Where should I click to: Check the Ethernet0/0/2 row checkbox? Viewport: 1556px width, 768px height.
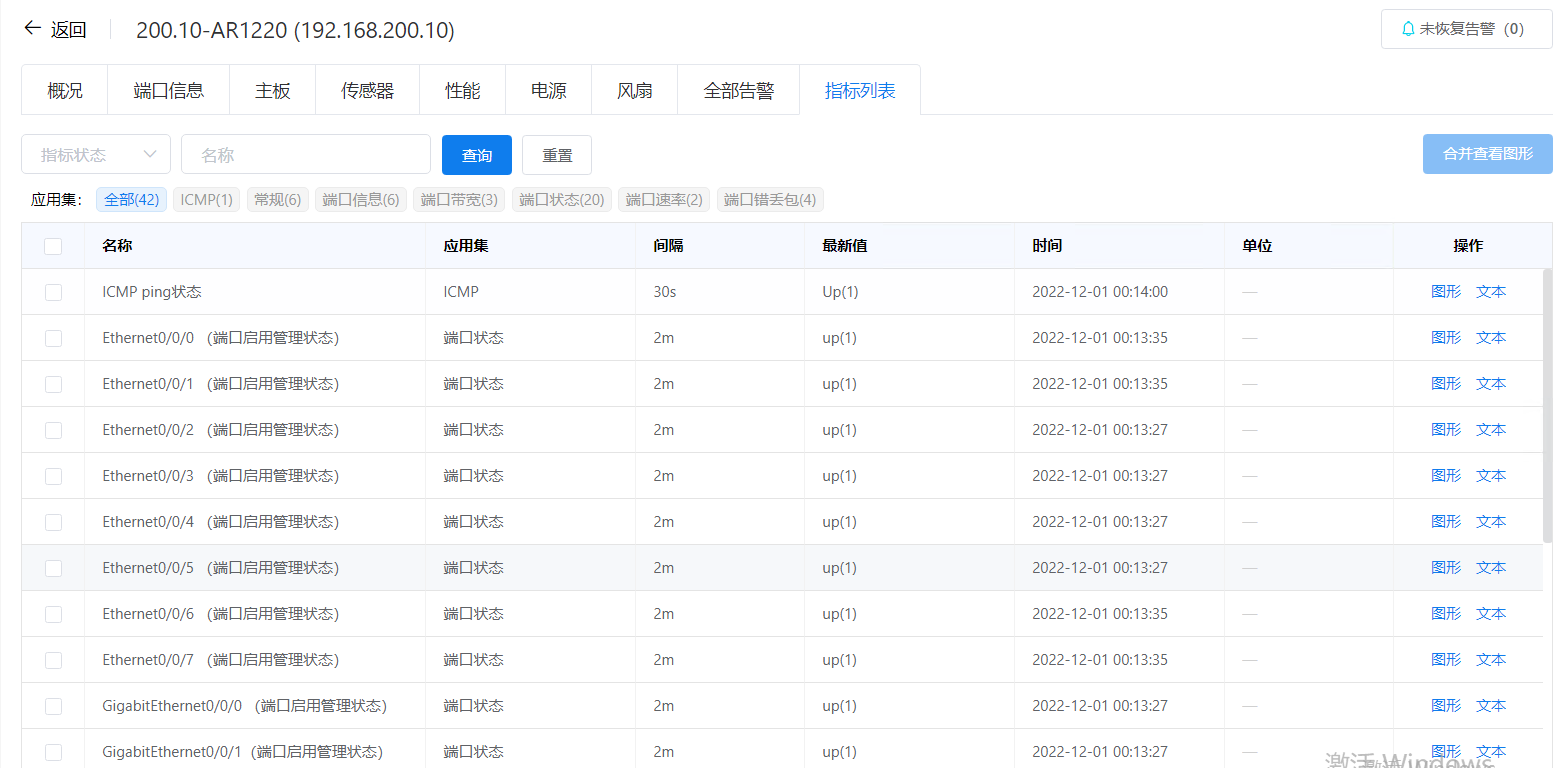point(53,430)
